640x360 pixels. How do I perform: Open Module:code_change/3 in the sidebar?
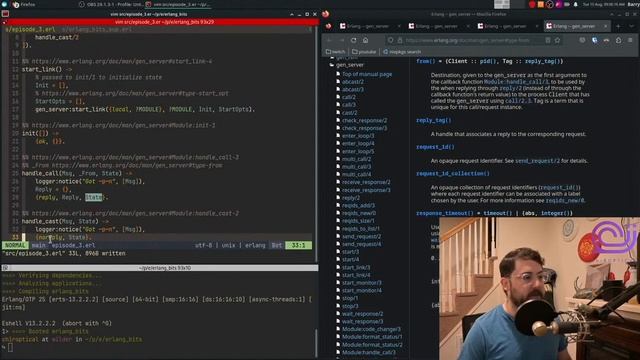click(x=371, y=329)
